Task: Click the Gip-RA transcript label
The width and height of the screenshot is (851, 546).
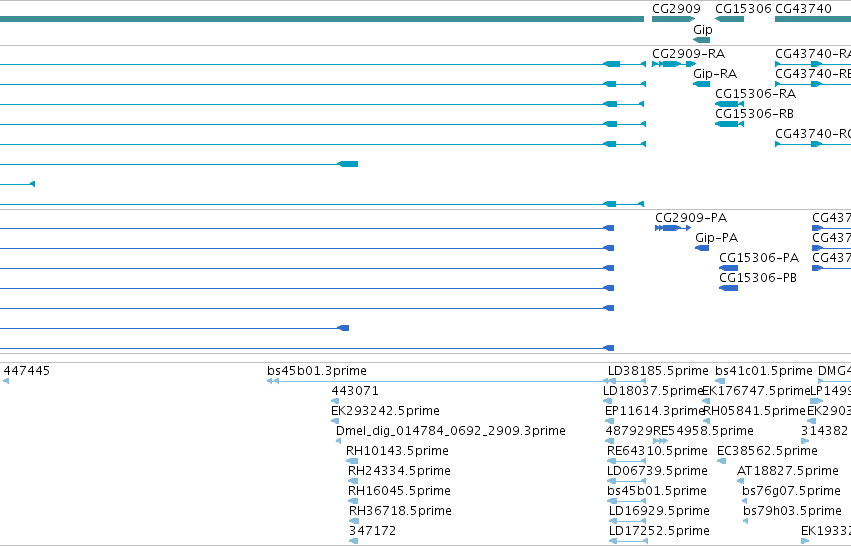Action: pos(715,74)
